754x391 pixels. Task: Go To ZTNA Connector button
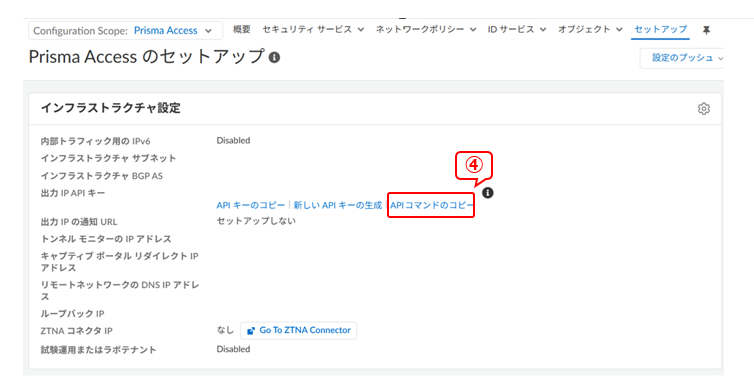(x=299, y=330)
